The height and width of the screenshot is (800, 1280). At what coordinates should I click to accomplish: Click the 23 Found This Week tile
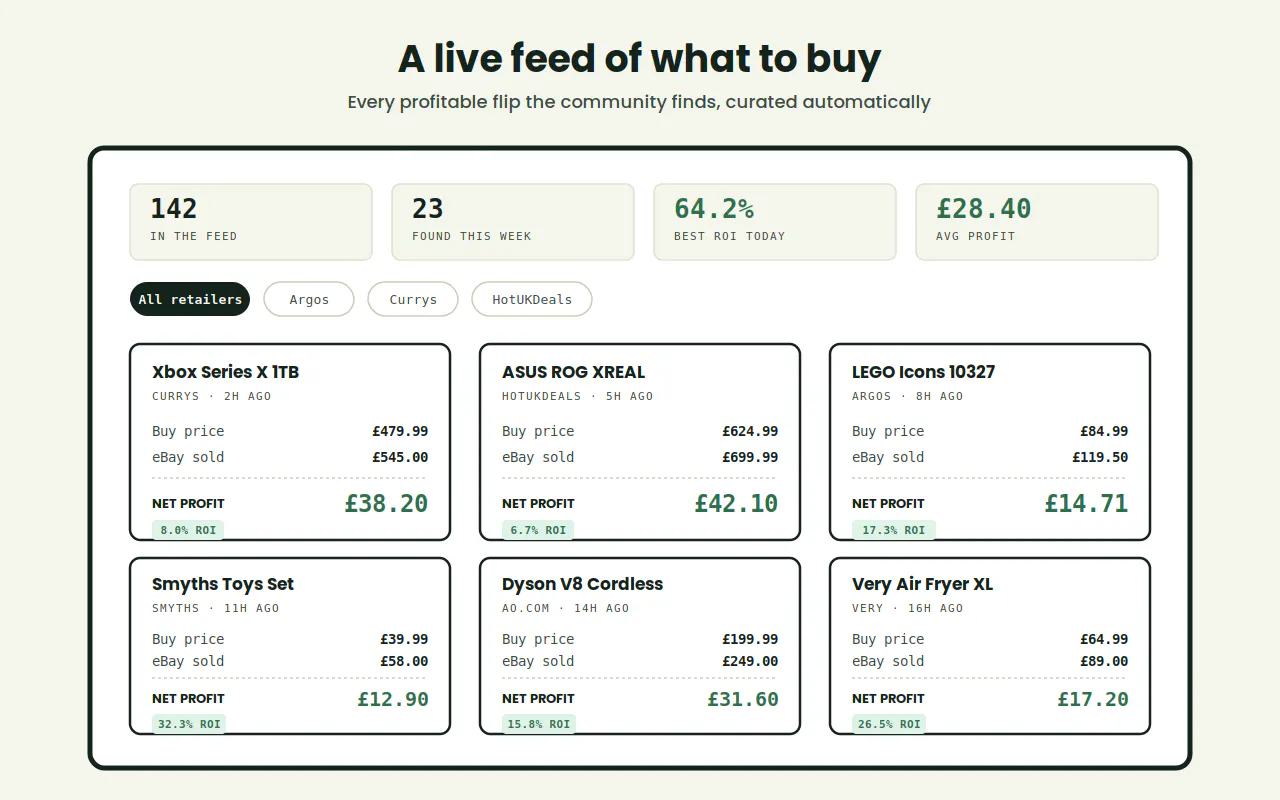pos(513,222)
